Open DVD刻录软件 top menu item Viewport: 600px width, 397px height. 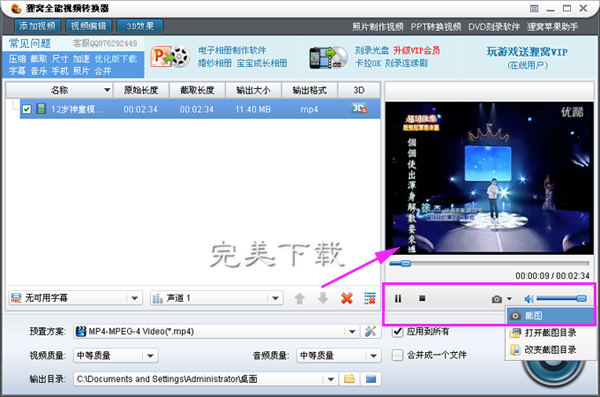pyautogui.click(x=494, y=27)
